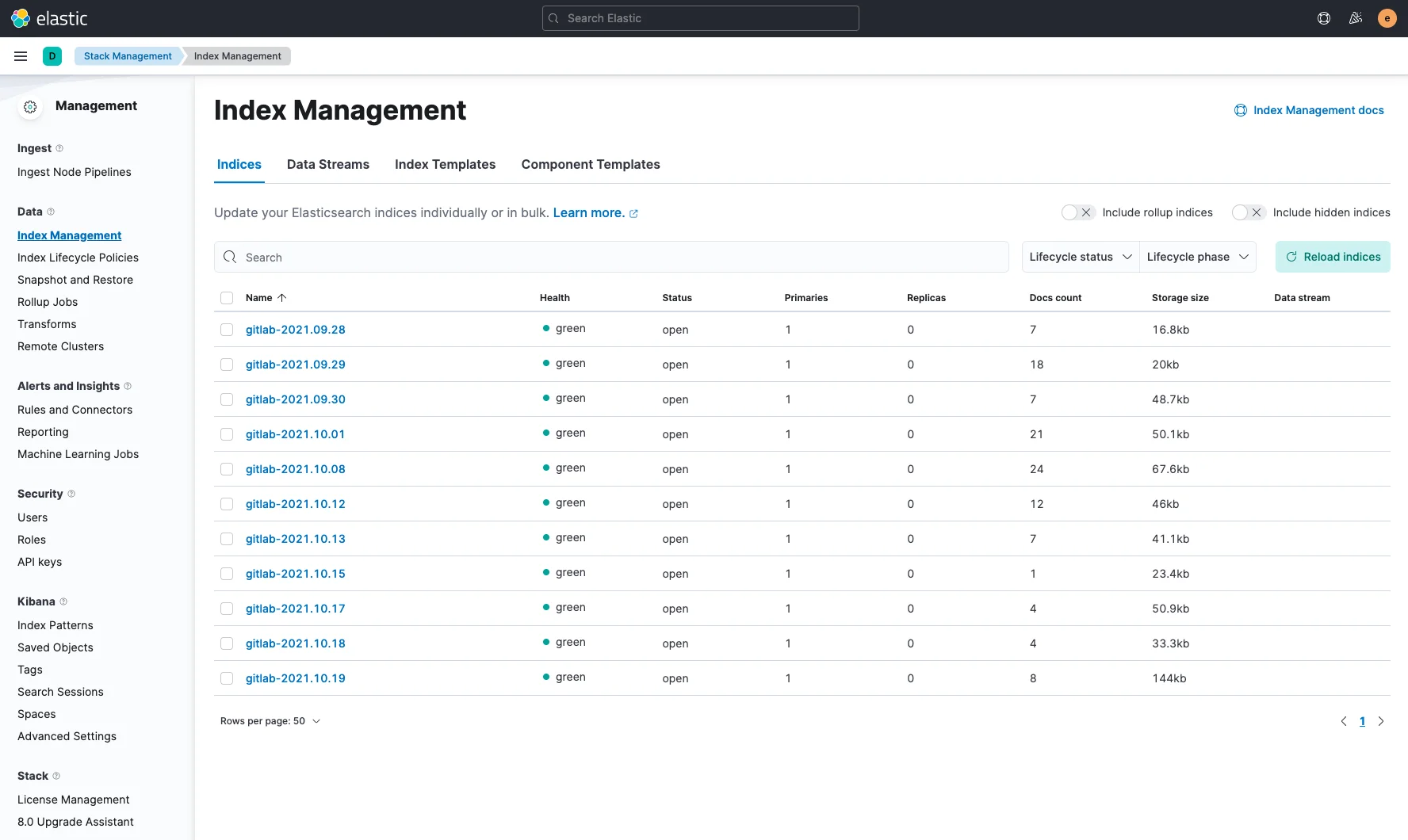Open Rows per page dropdown
The width and height of the screenshot is (1408, 840).
[270, 721]
